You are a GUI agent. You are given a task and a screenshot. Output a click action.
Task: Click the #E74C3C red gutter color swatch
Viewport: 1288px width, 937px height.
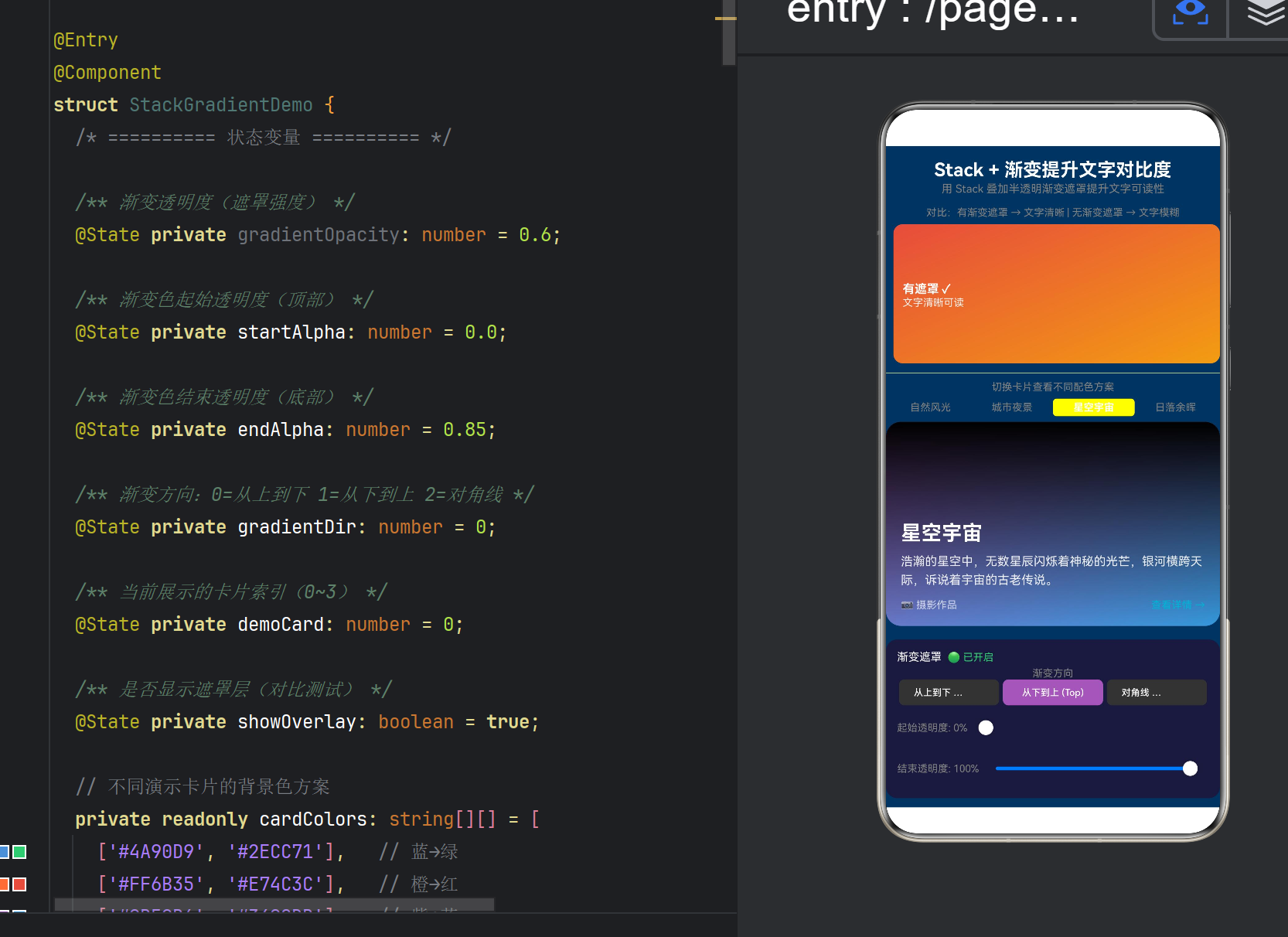pos(20,884)
